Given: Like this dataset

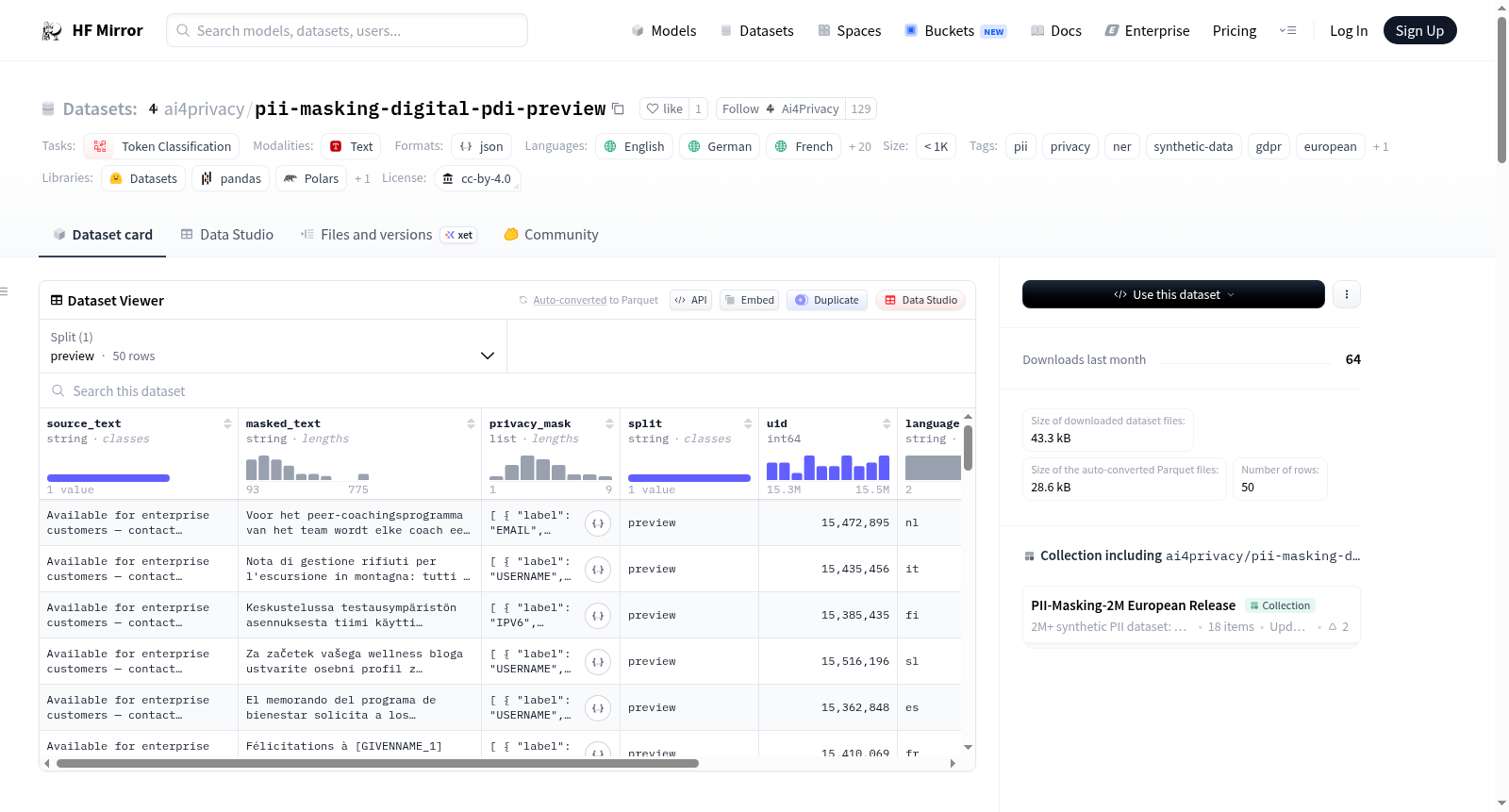Looking at the screenshot, I should pyautogui.click(x=664, y=108).
